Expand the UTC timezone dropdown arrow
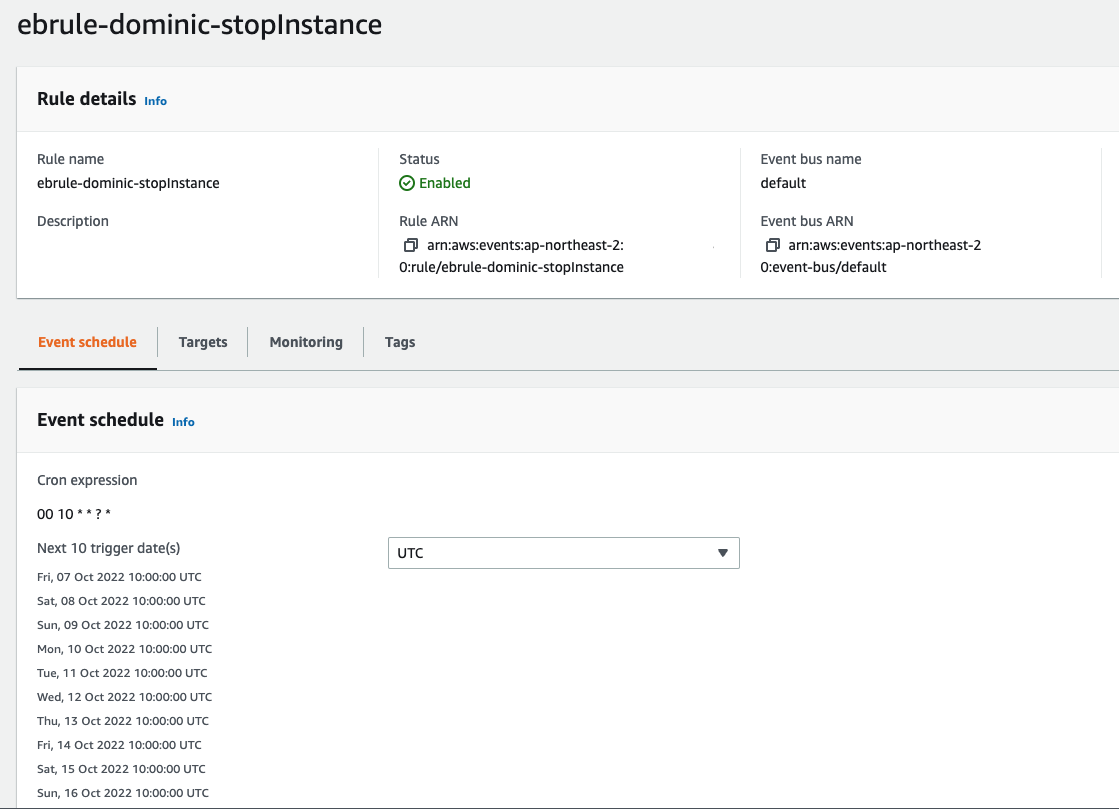 coord(723,553)
